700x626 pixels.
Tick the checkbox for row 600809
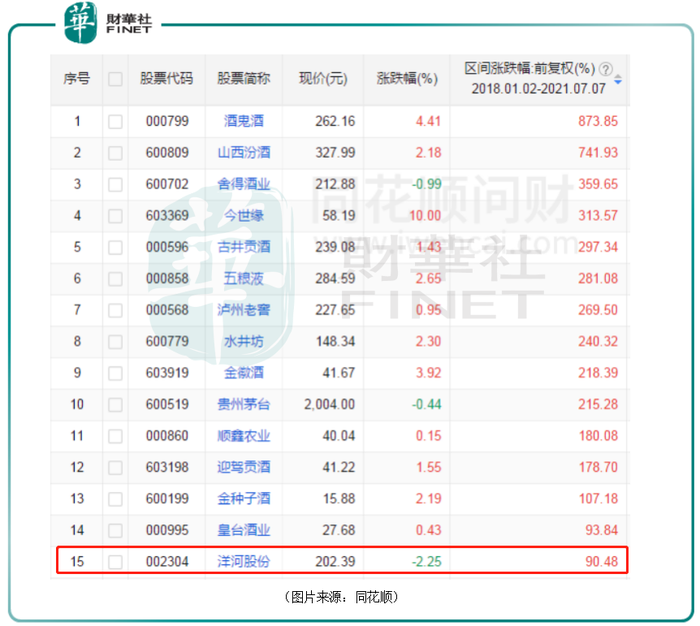pos(115,153)
